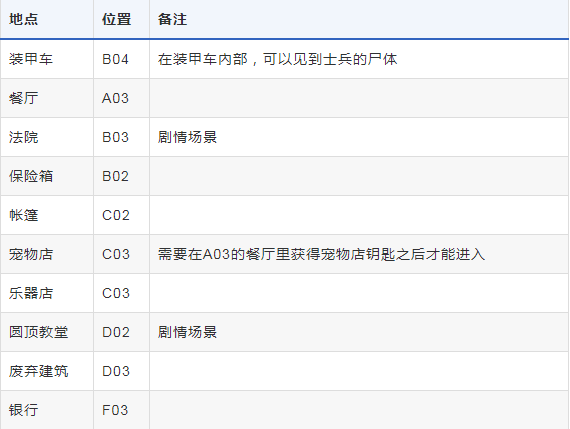Click 剧情场景 note in 法院 row
The width and height of the screenshot is (570, 429).
187,137
